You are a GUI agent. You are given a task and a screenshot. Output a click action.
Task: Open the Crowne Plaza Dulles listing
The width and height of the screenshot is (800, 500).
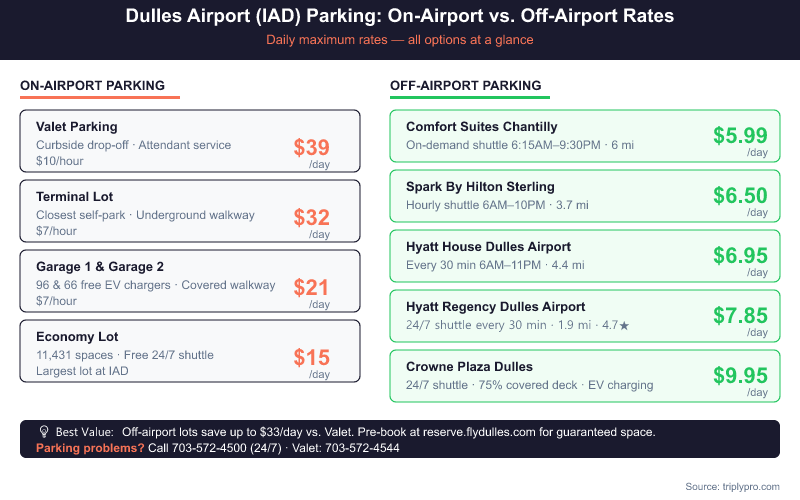(469, 367)
